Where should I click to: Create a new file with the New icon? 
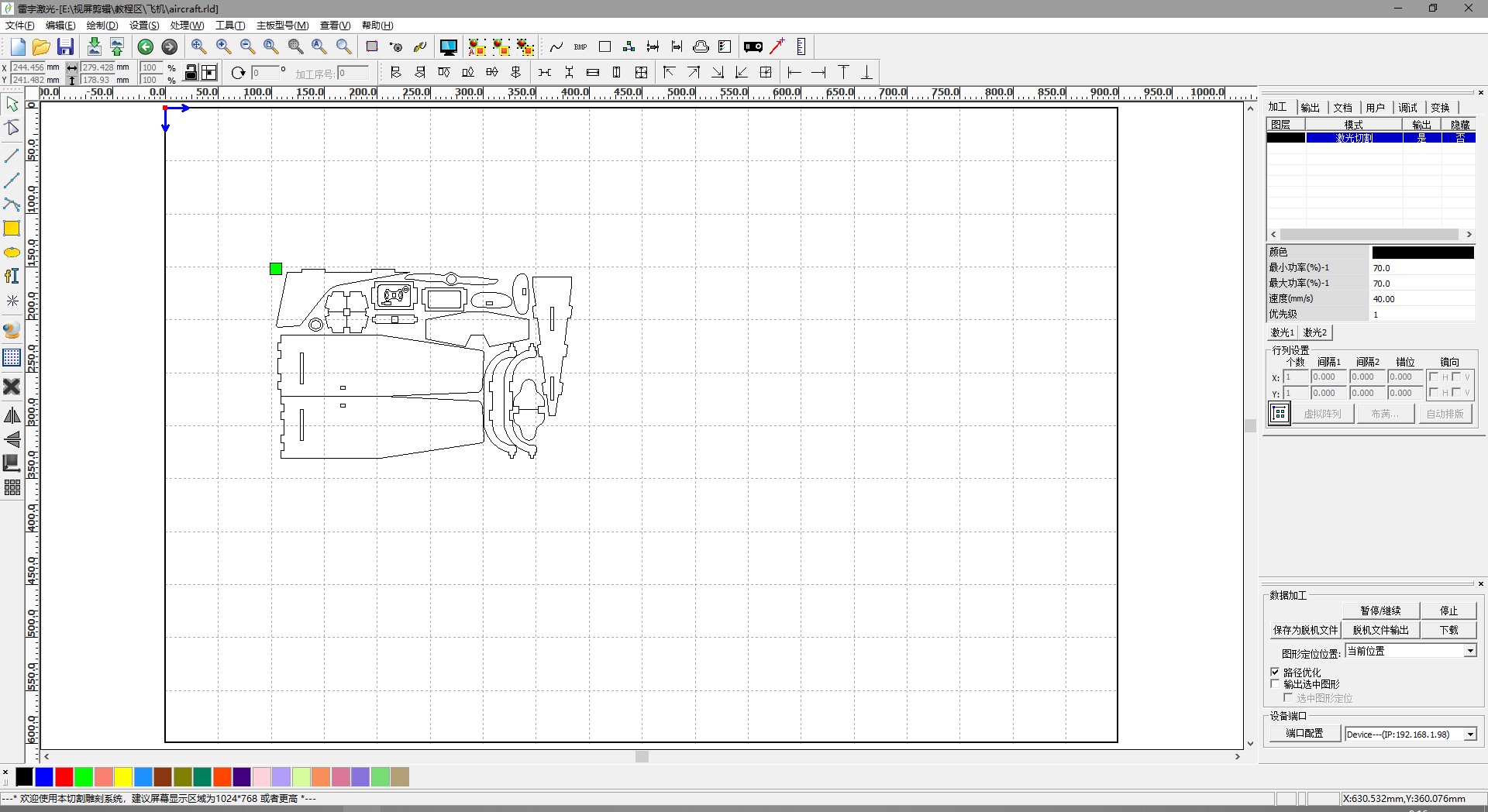coord(18,46)
